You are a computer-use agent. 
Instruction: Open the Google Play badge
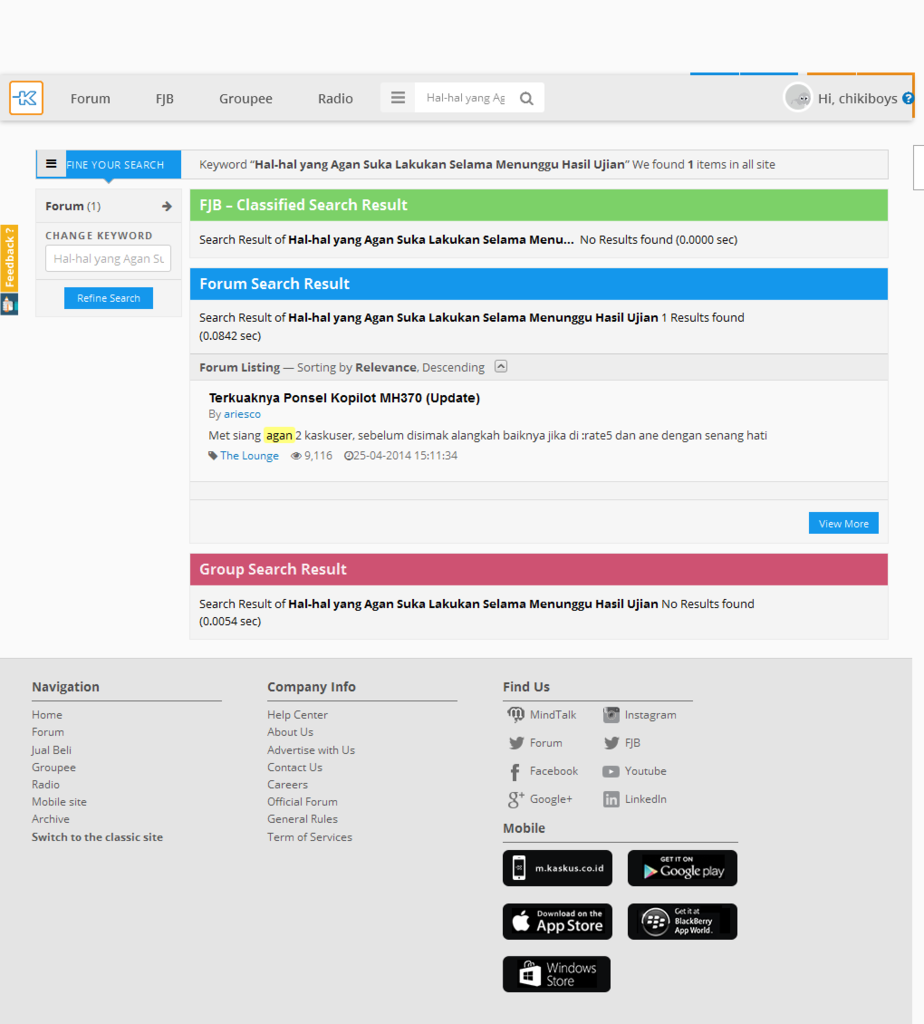coord(682,868)
